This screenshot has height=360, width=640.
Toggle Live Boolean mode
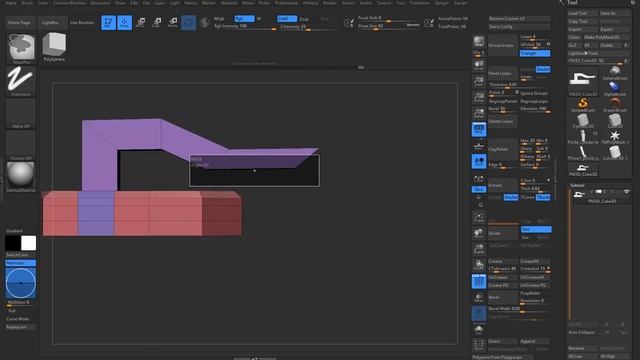82,23
